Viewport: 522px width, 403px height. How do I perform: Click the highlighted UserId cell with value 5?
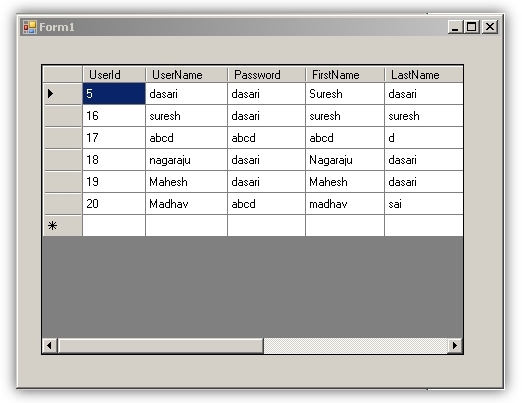pos(114,94)
